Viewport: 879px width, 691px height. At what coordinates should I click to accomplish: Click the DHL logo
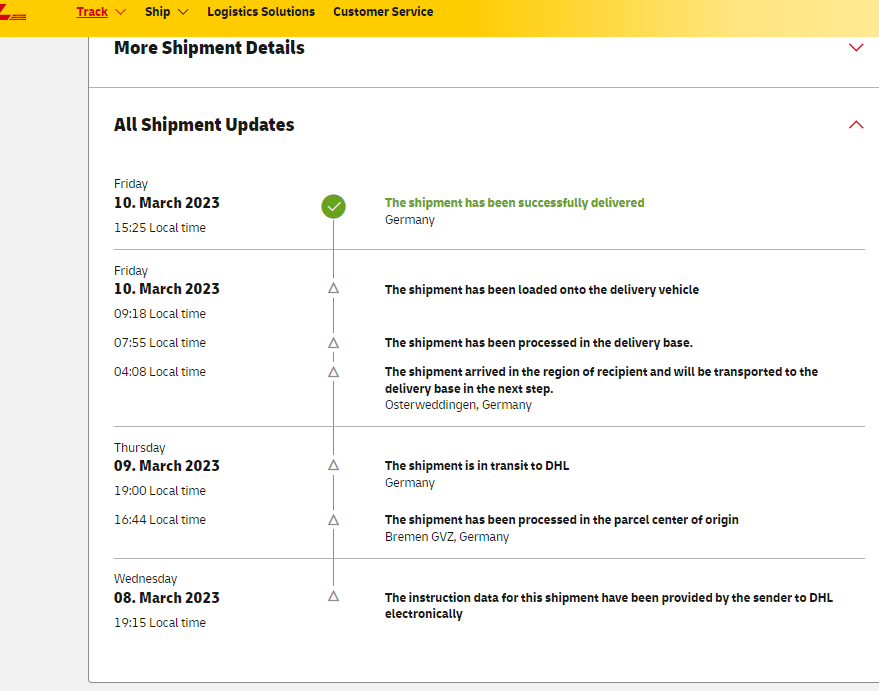[13, 14]
